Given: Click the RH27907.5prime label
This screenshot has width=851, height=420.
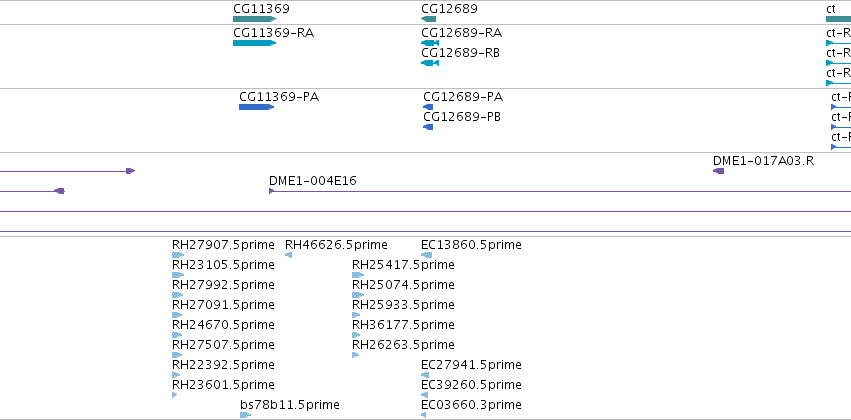Looking at the screenshot, I should tap(223, 245).
